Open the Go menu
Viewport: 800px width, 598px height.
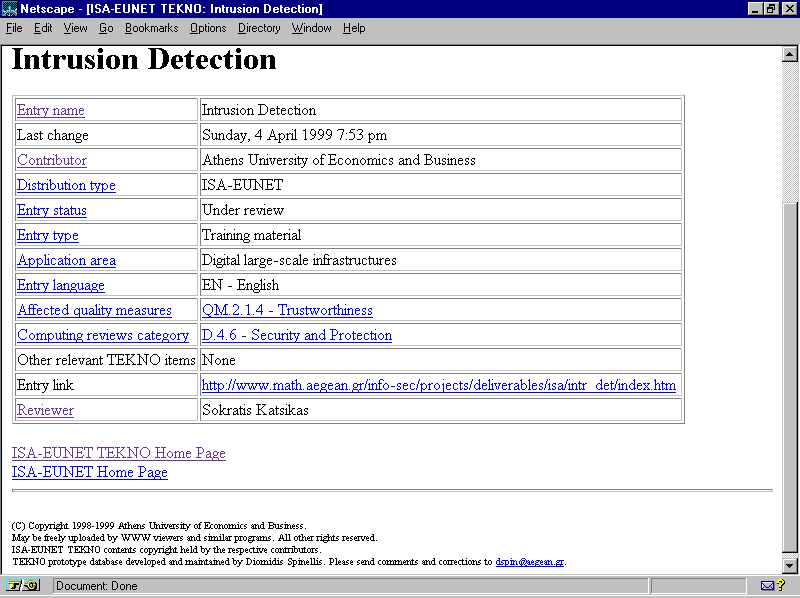(x=106, y=28)
